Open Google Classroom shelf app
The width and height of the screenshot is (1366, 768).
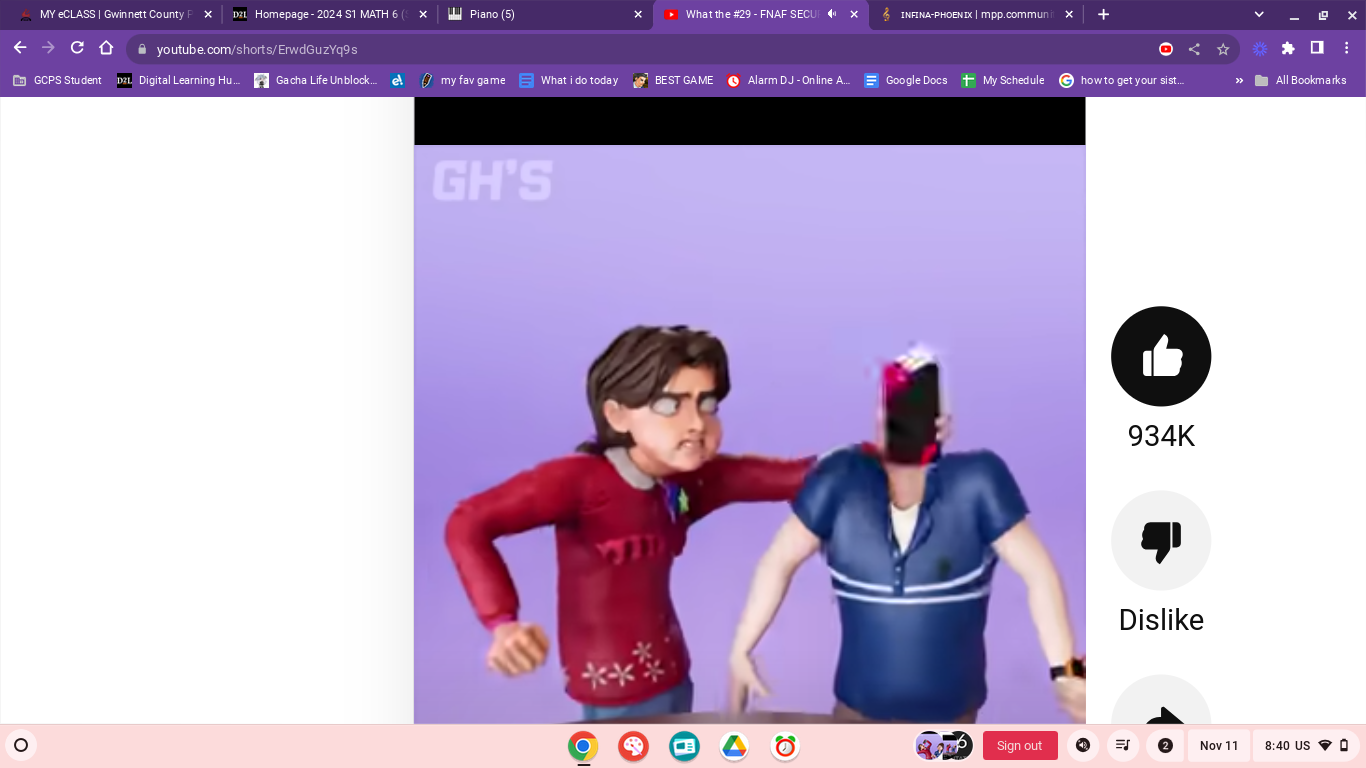pos(684,746)
